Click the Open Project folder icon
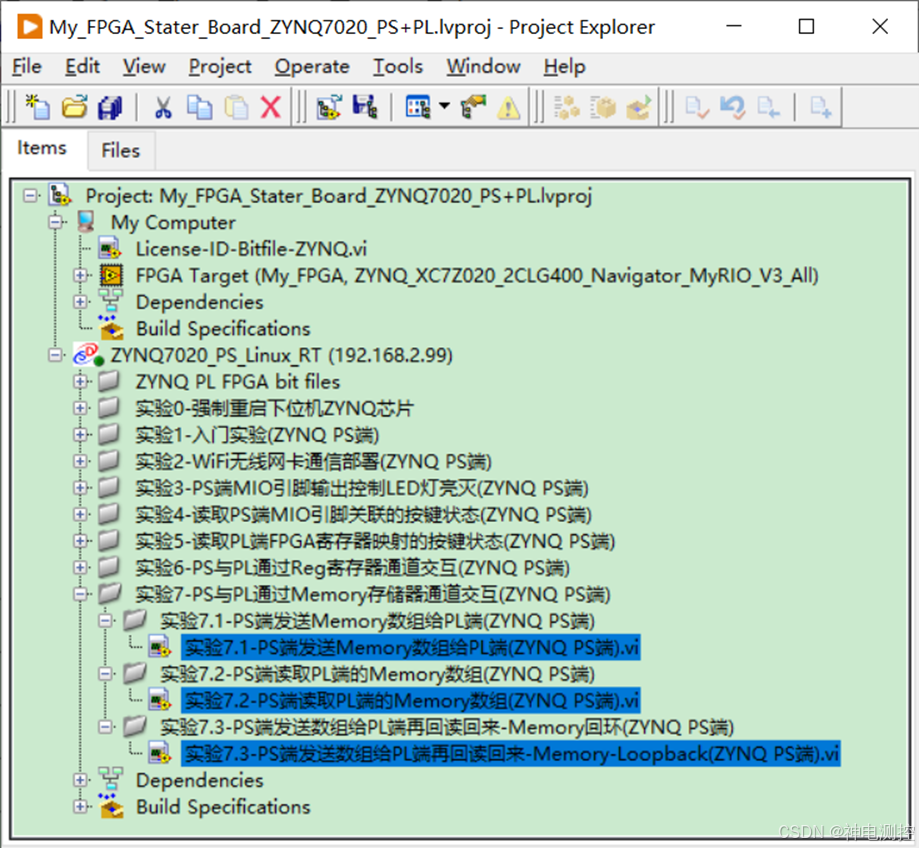Screen dimensions: 919x848 [74, 107]
